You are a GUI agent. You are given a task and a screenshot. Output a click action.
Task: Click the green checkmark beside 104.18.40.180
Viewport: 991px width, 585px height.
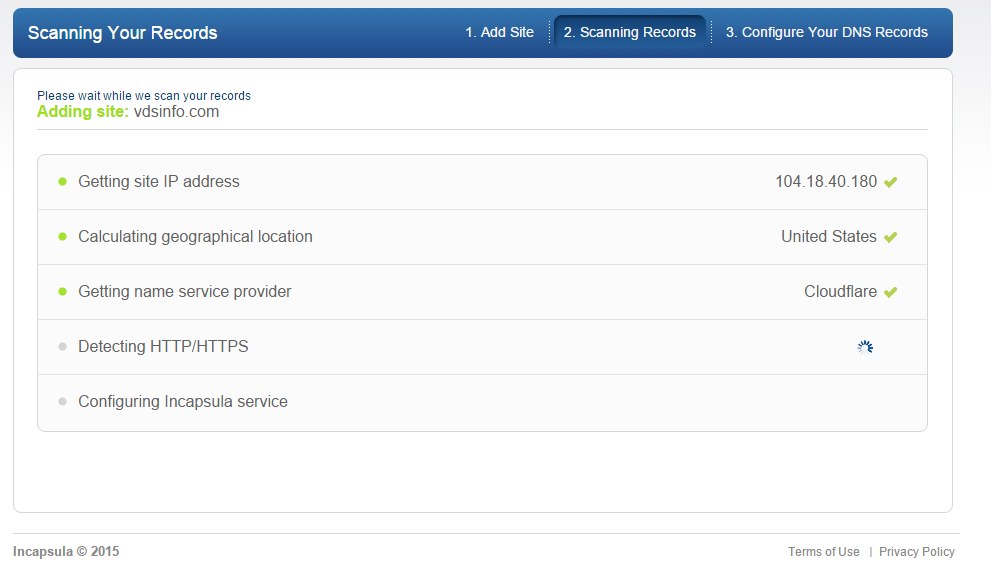891,183
